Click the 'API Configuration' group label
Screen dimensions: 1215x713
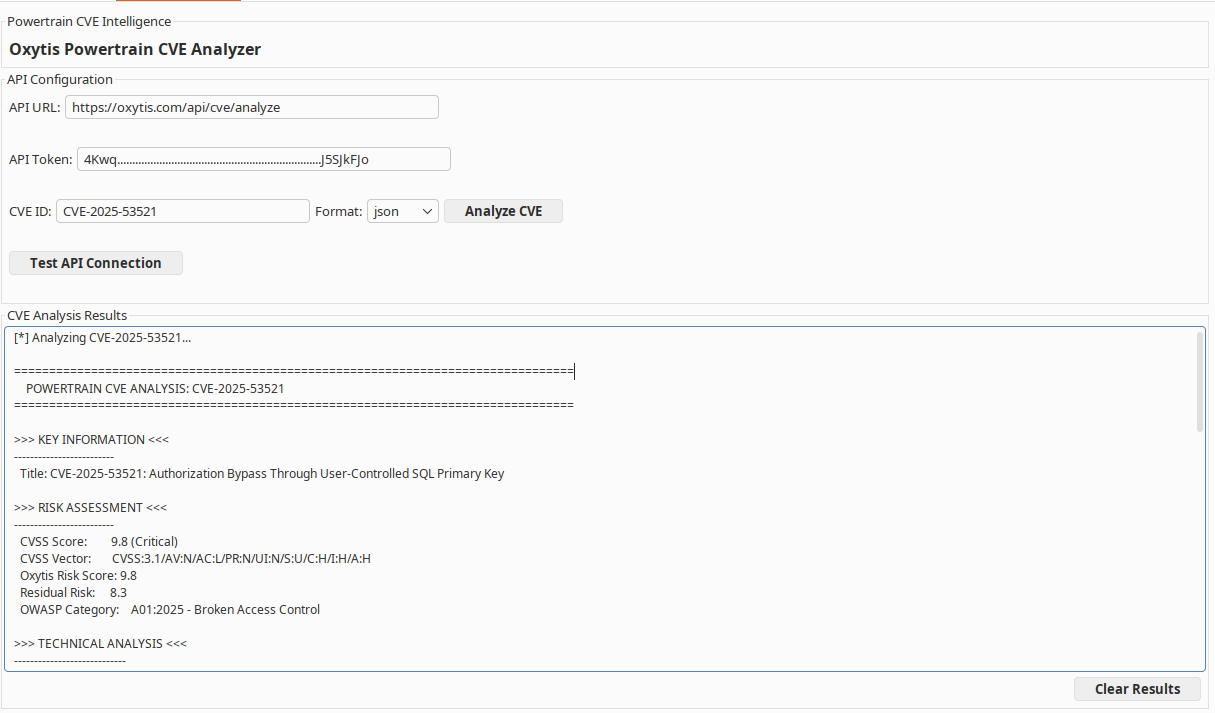(x=60, y=79)
